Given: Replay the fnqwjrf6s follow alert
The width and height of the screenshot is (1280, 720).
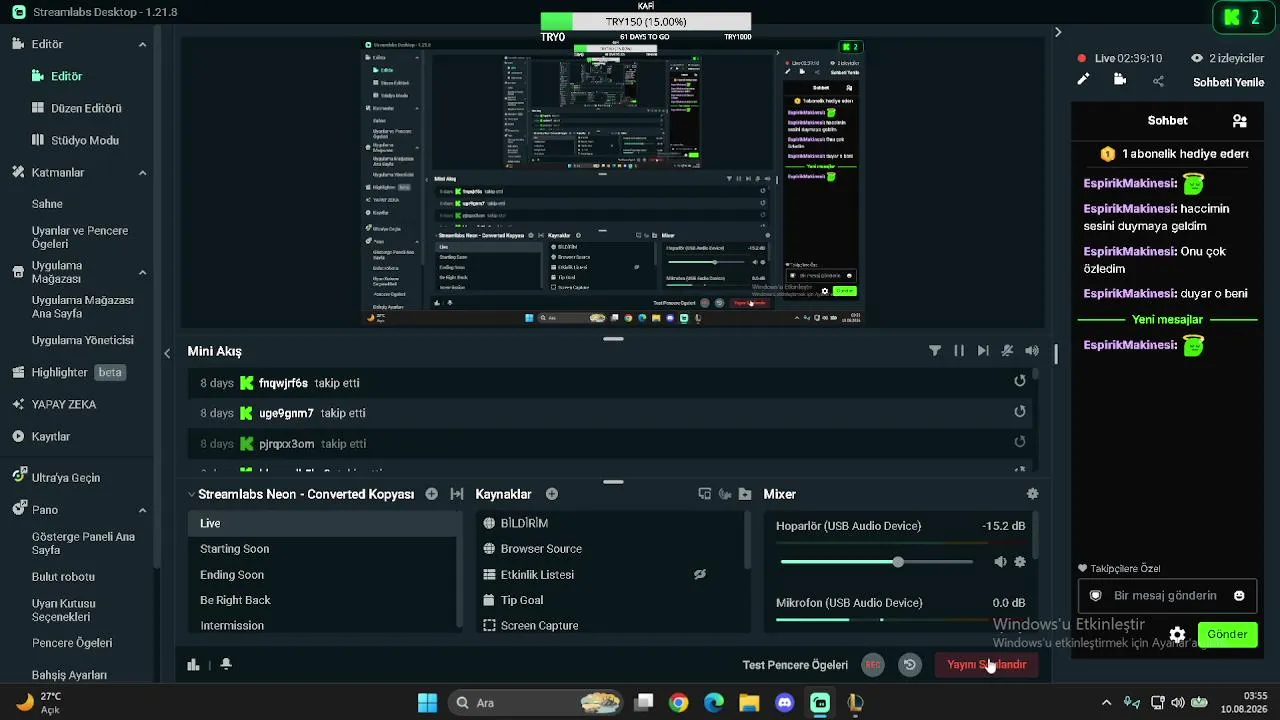Looking at the screenshot, I should point(1020,381).
